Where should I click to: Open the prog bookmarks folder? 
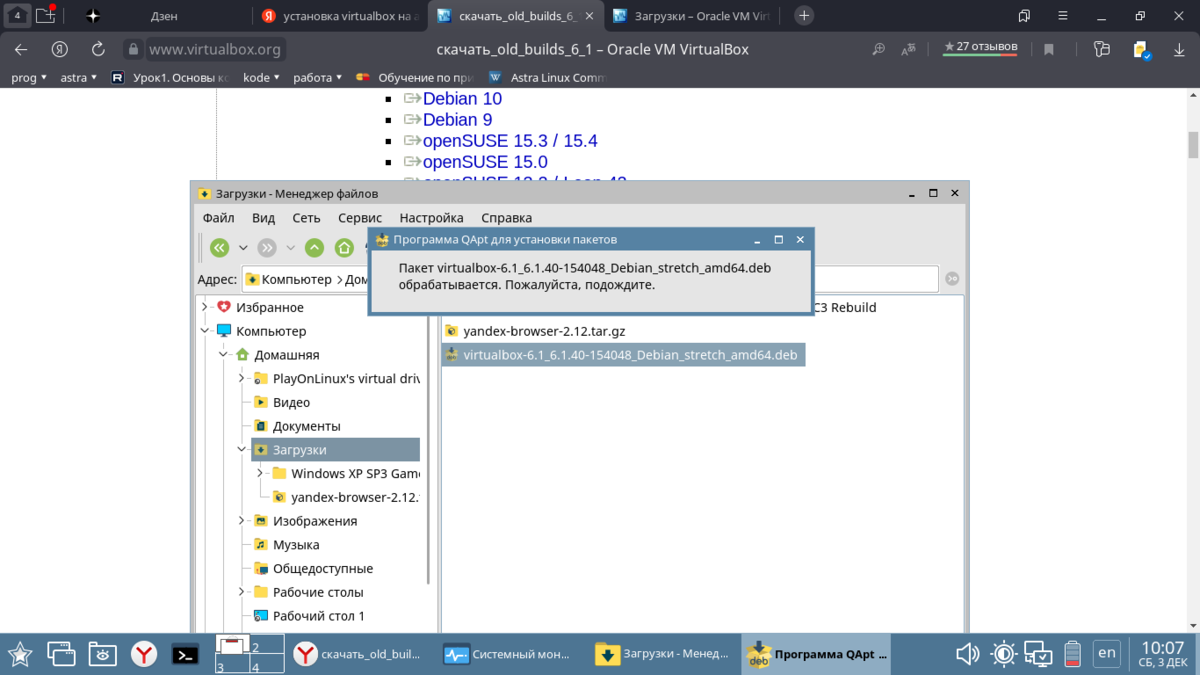[x=29, y=77]
